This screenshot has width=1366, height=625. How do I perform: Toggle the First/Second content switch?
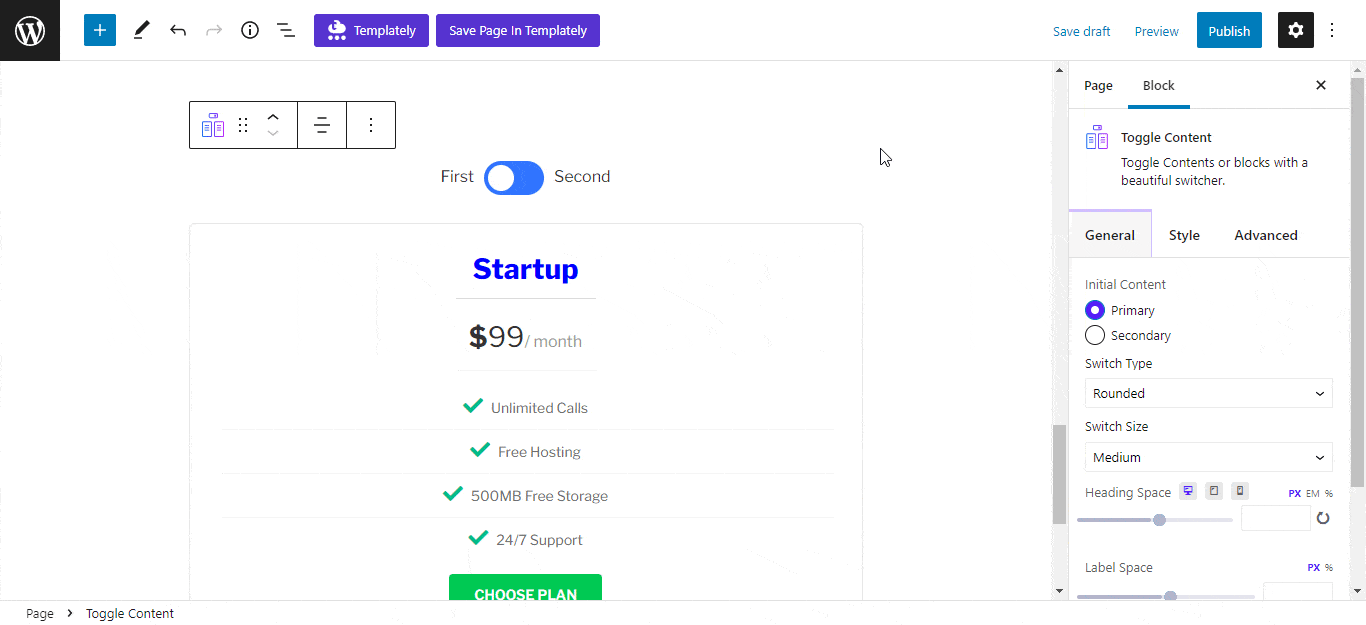[x=514, y=178]
